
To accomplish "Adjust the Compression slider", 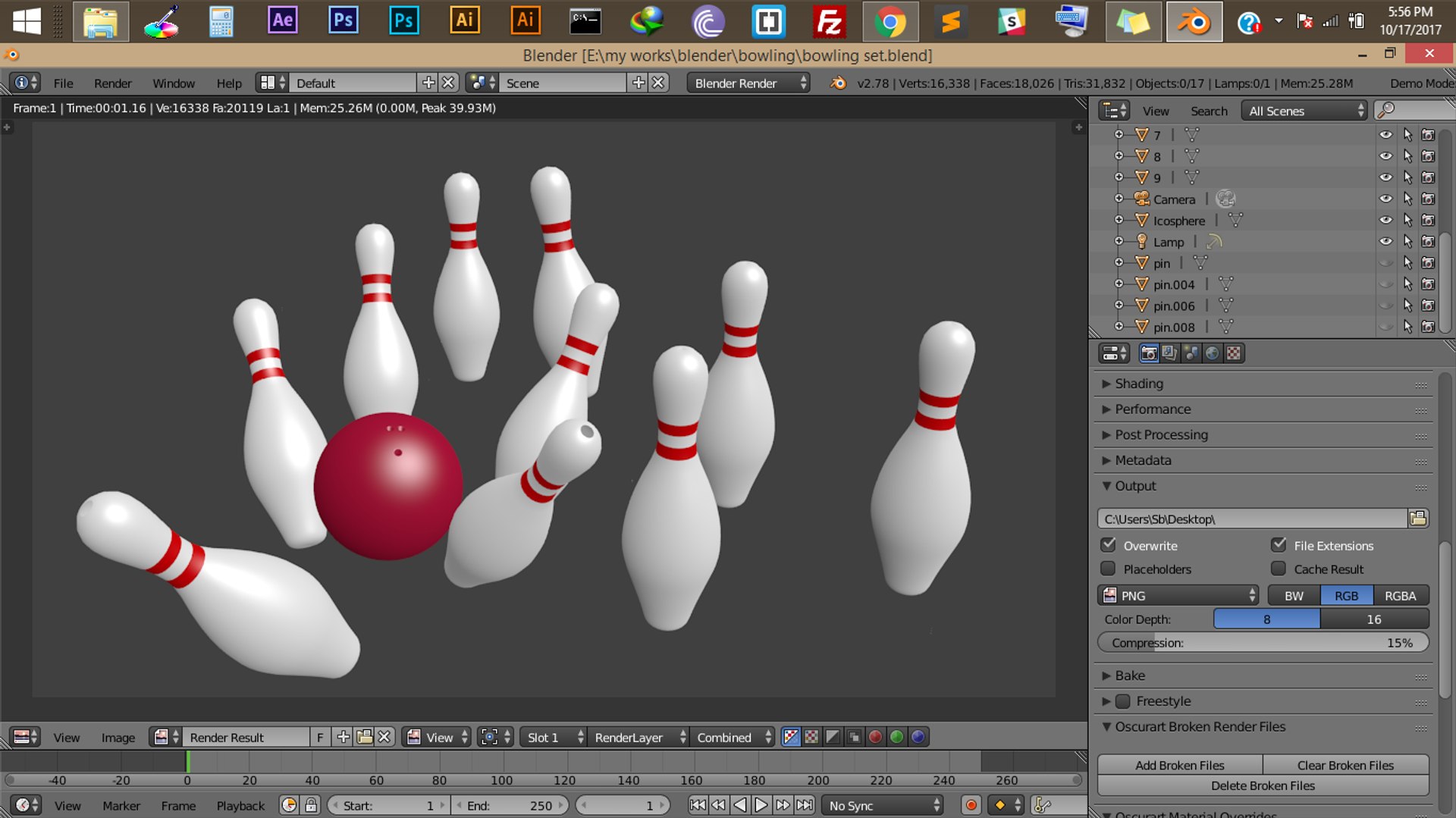I will pyautogui.click(x=1263, y=642).
